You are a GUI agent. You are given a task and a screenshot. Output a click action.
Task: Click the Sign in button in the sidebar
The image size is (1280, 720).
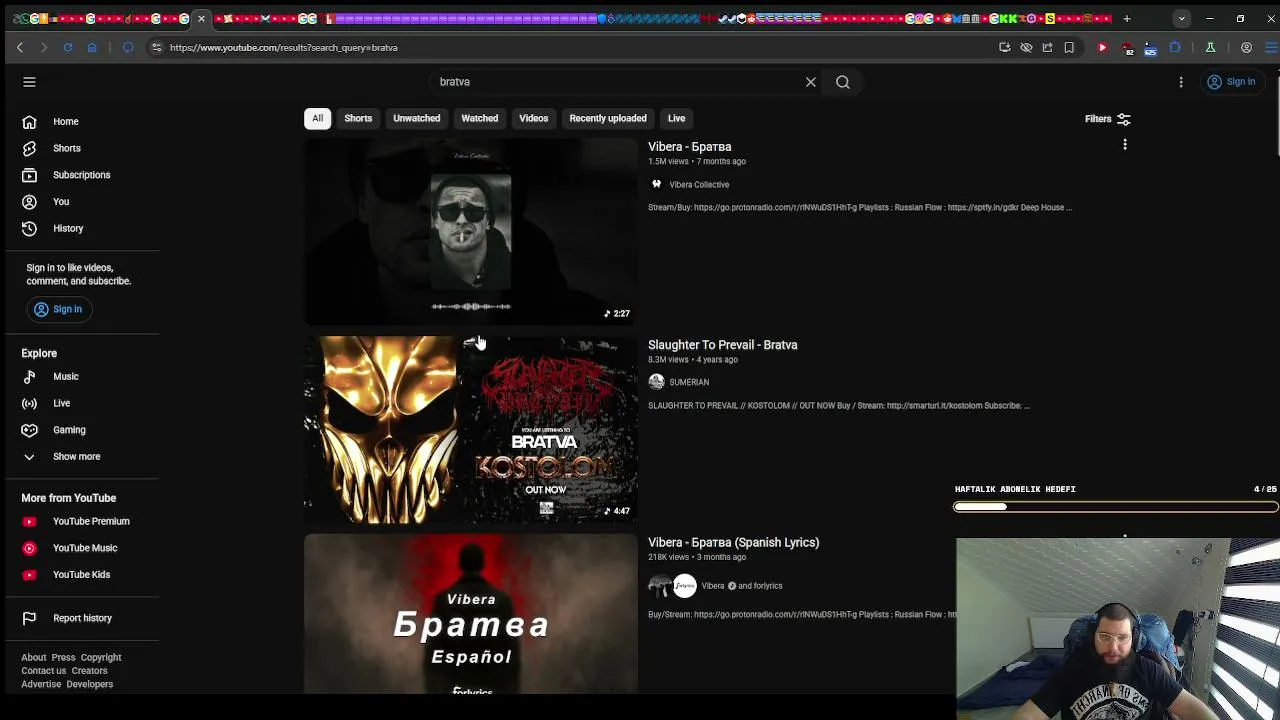coord(58,309)
